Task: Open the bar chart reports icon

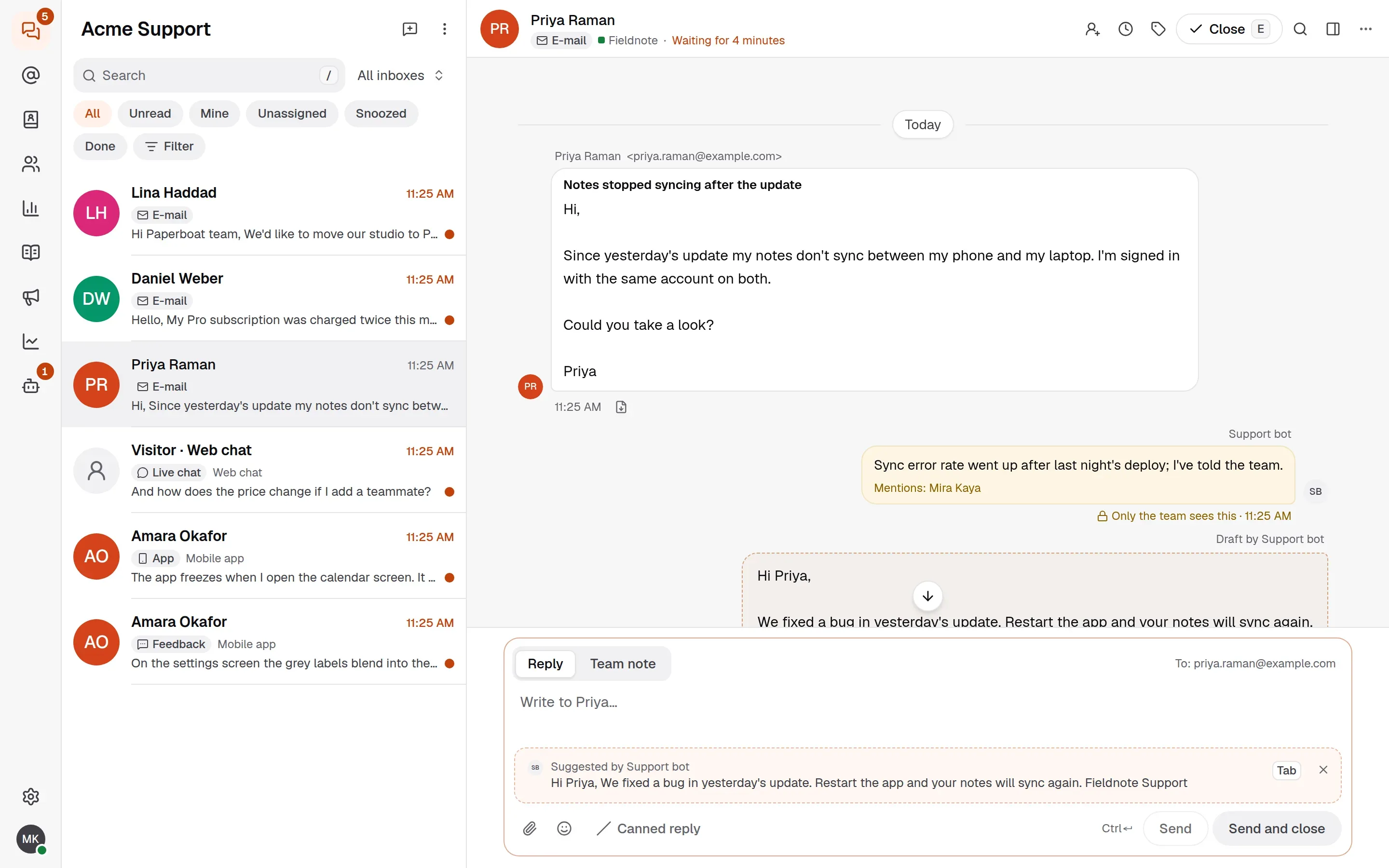Action: 31,208
